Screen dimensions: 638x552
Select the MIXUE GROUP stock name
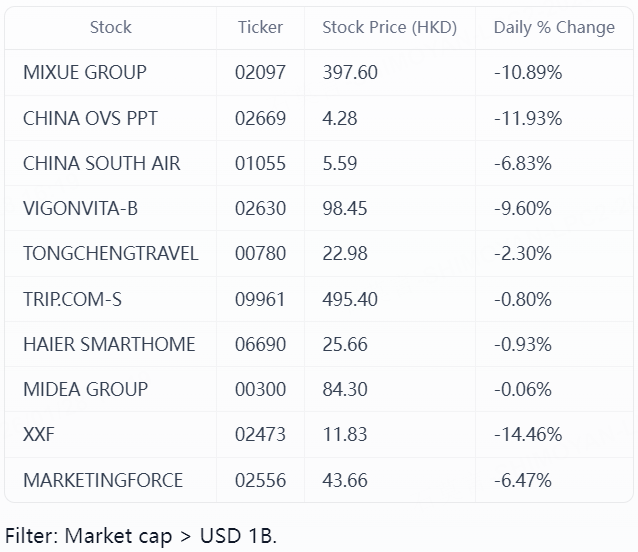pos(85,73)
